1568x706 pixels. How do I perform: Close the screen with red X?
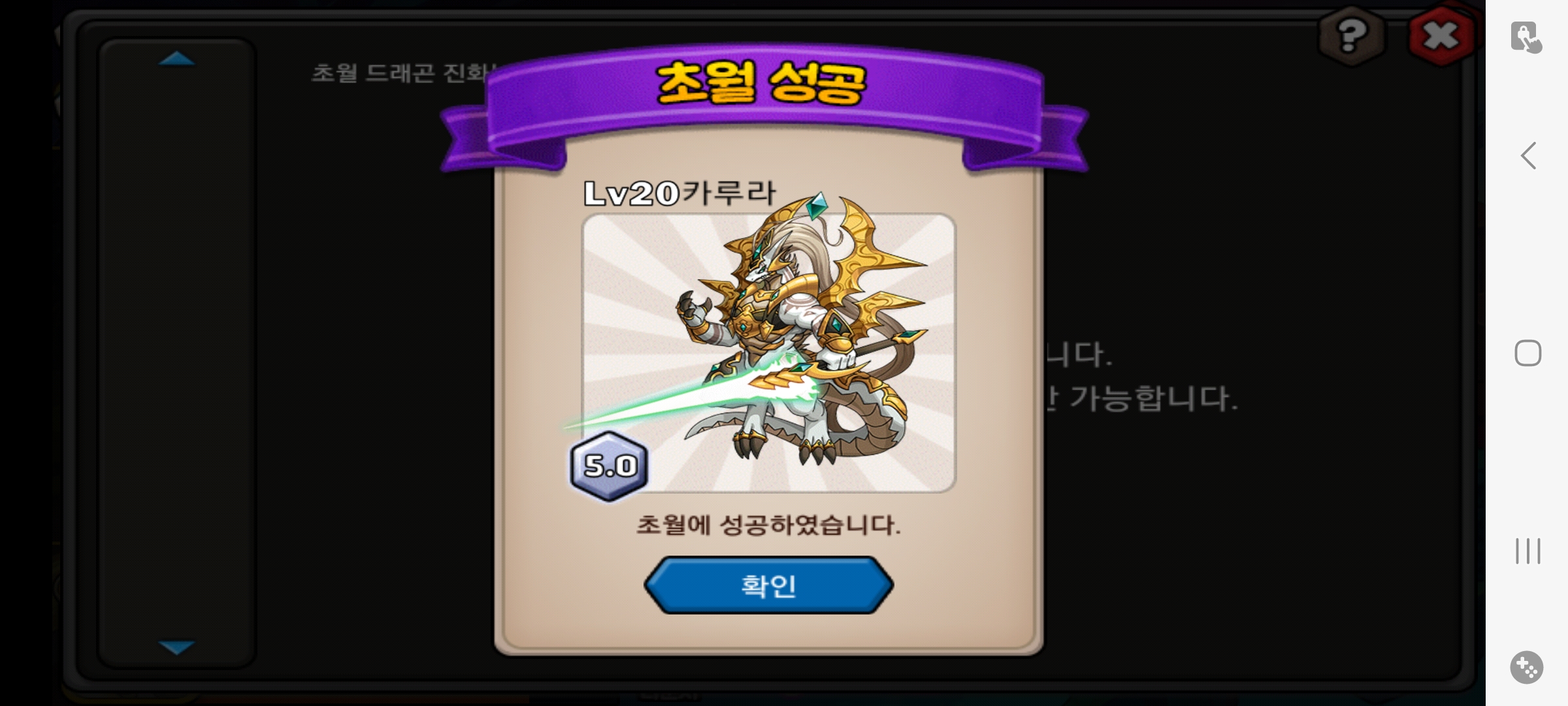(x=1441, y=35)
